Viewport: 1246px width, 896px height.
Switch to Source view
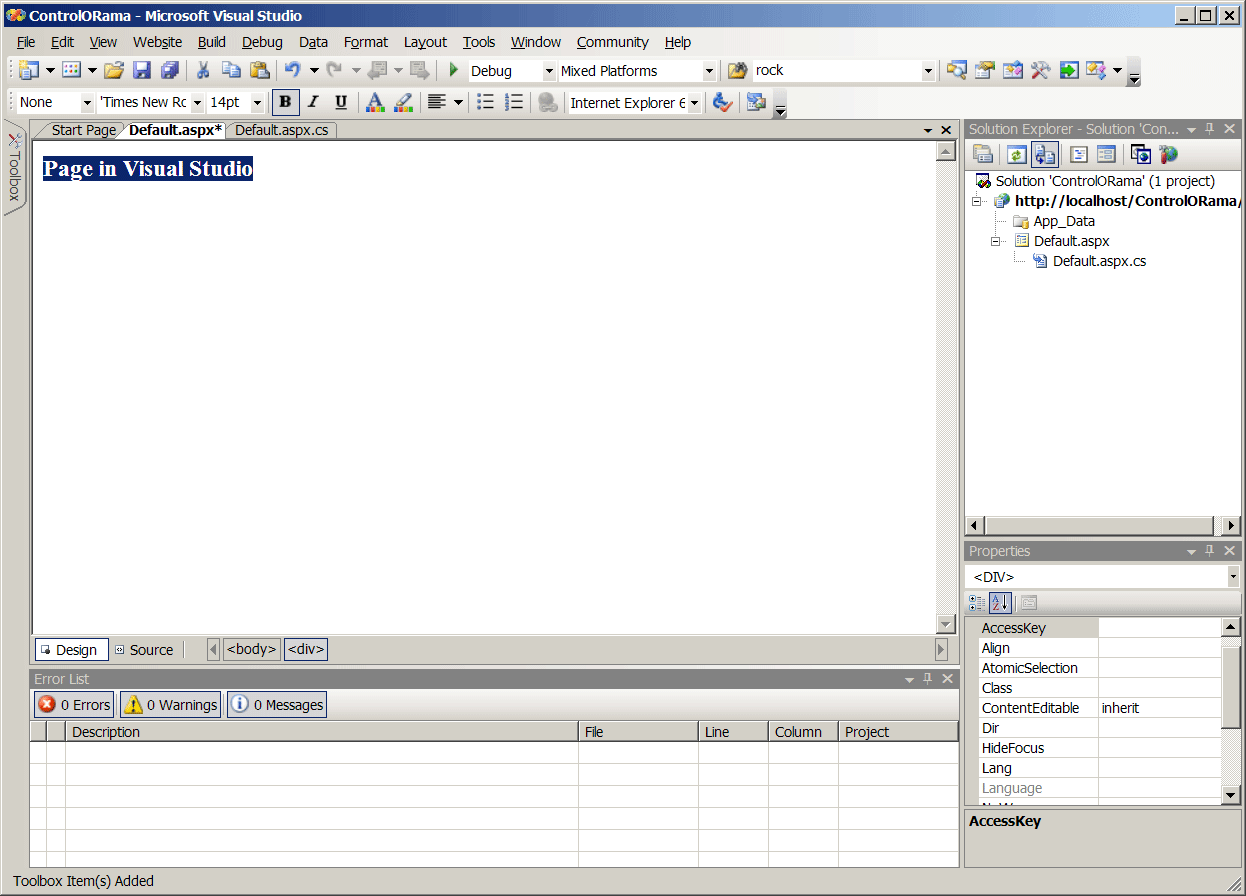[x=144, y=650]
